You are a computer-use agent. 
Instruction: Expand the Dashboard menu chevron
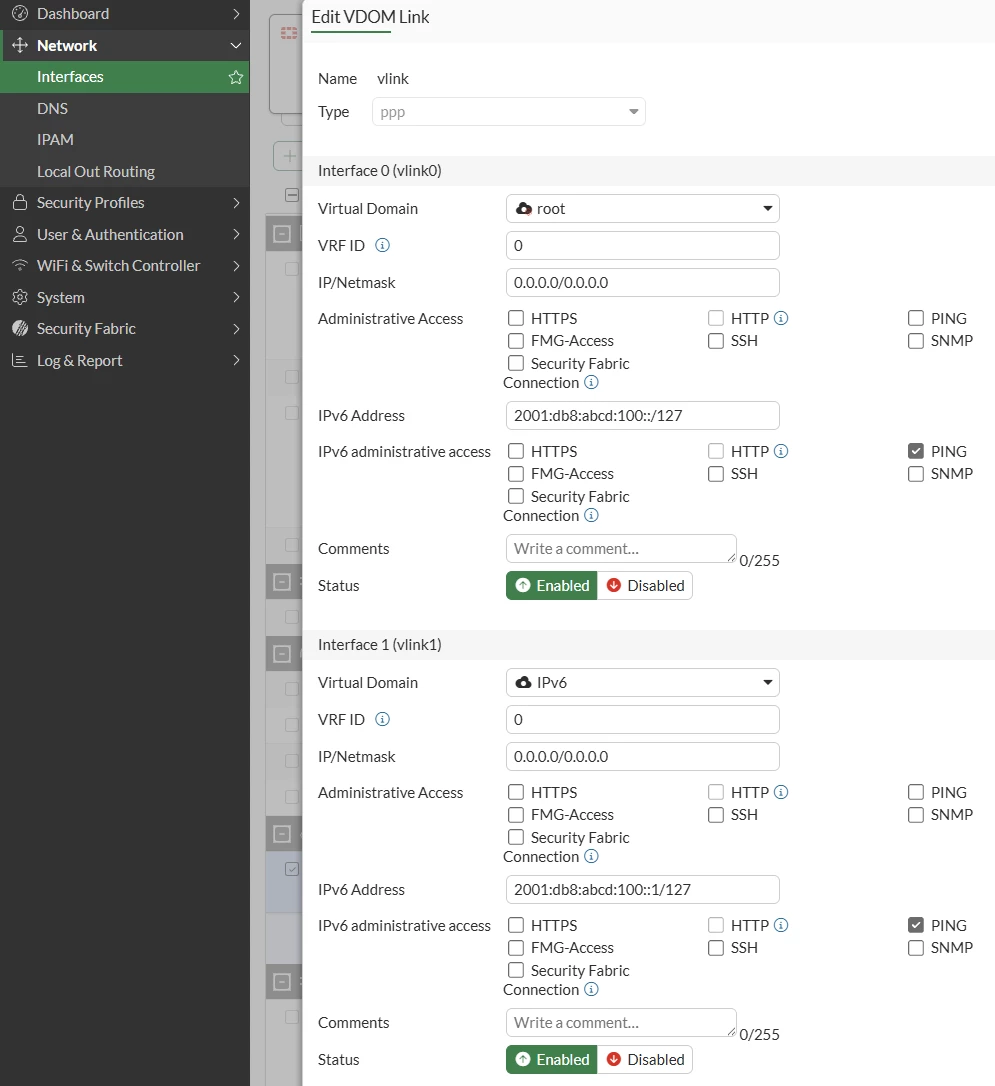(235, 13)
